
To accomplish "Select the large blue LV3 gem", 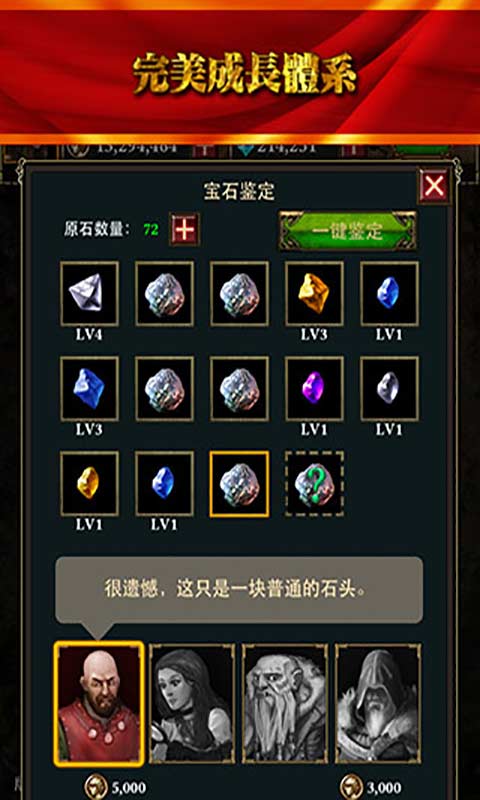I will (x=89, y=389).
